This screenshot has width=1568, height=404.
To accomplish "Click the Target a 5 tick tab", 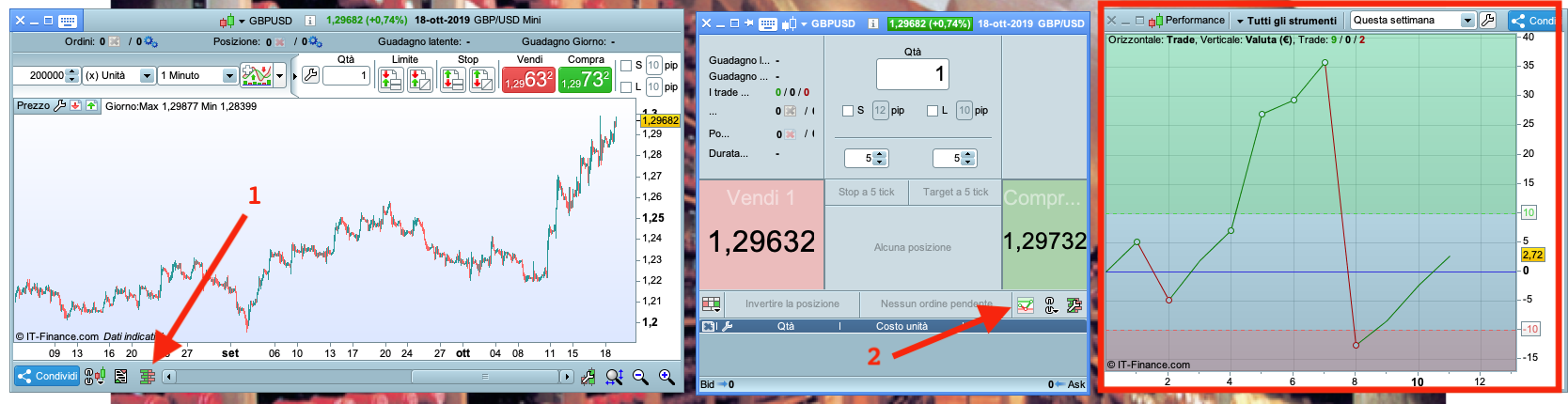I will 955,193.
